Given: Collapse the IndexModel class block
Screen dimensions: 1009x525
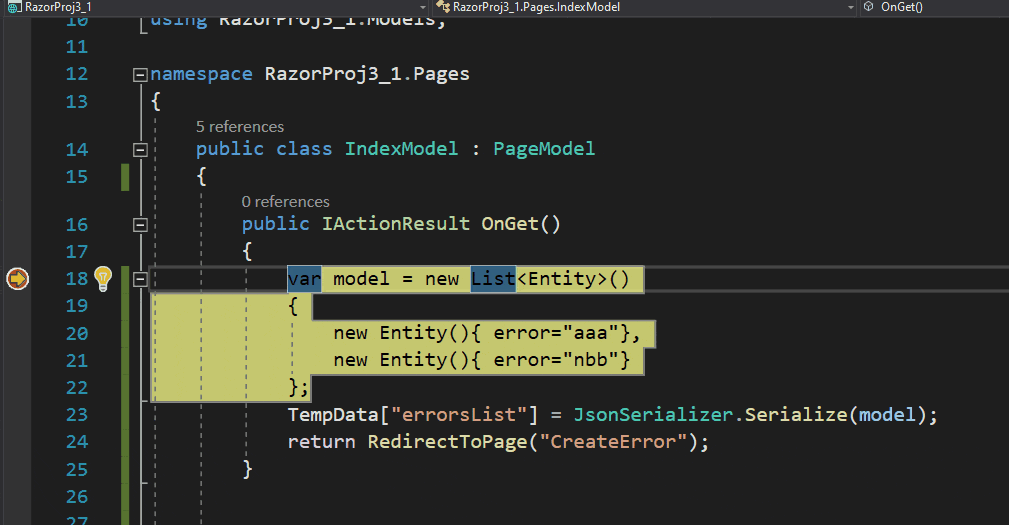Looking at the screenshot, I should tap(140, 150).
